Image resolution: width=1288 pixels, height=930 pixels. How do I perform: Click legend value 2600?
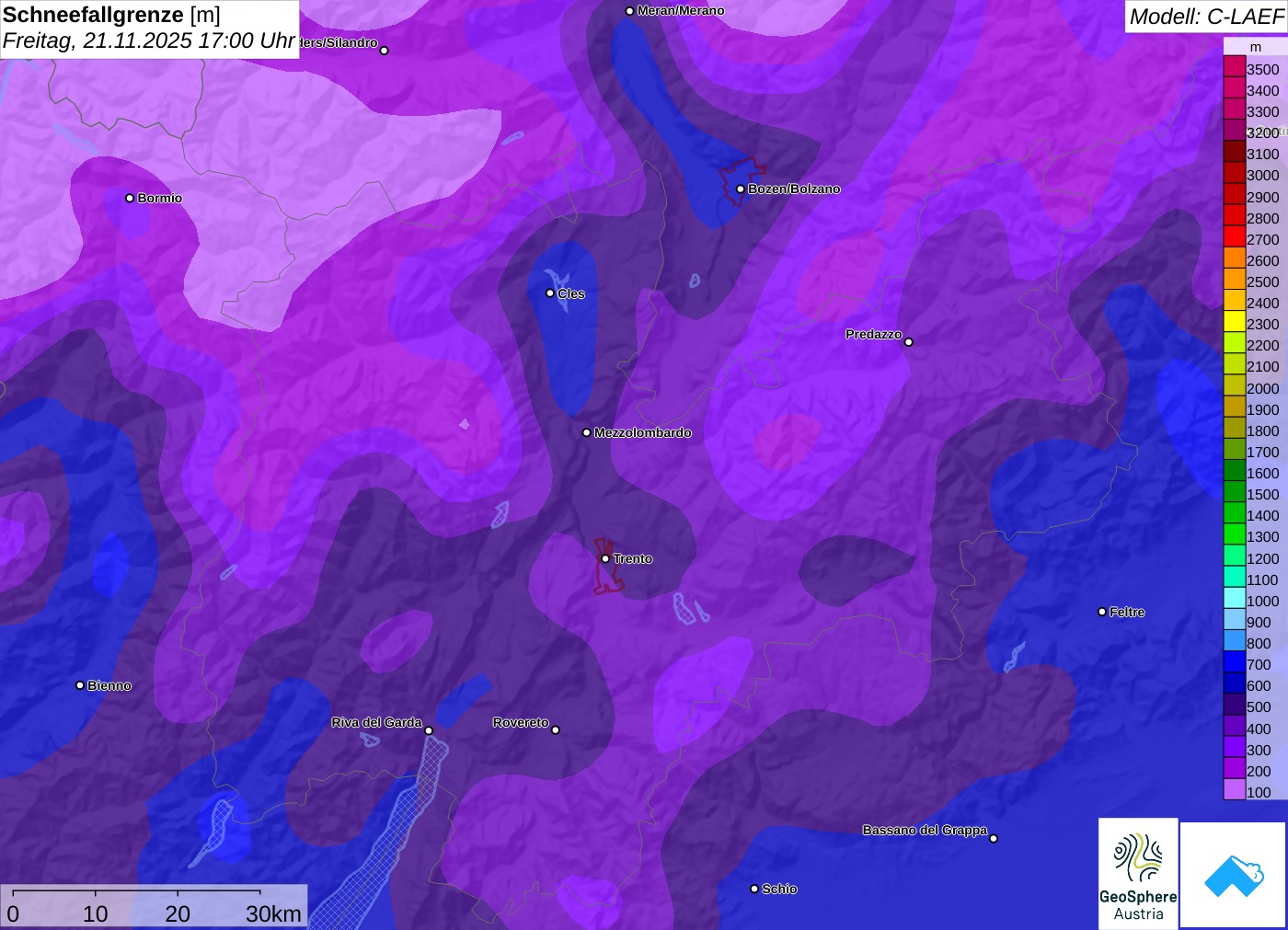(x=1262, y=260)
